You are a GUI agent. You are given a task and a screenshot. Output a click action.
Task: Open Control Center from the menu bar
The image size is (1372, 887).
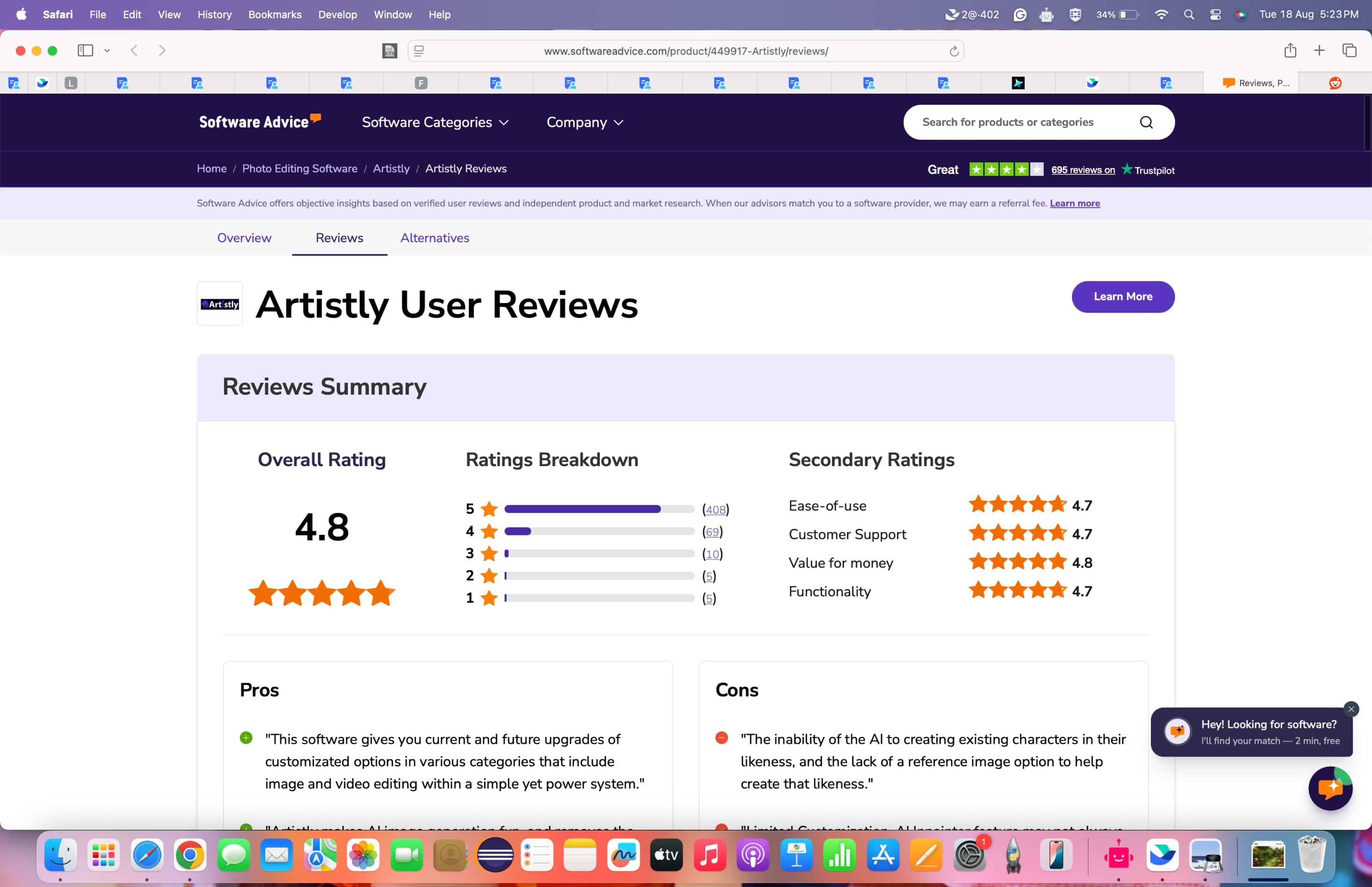[x=1215, y=14]
